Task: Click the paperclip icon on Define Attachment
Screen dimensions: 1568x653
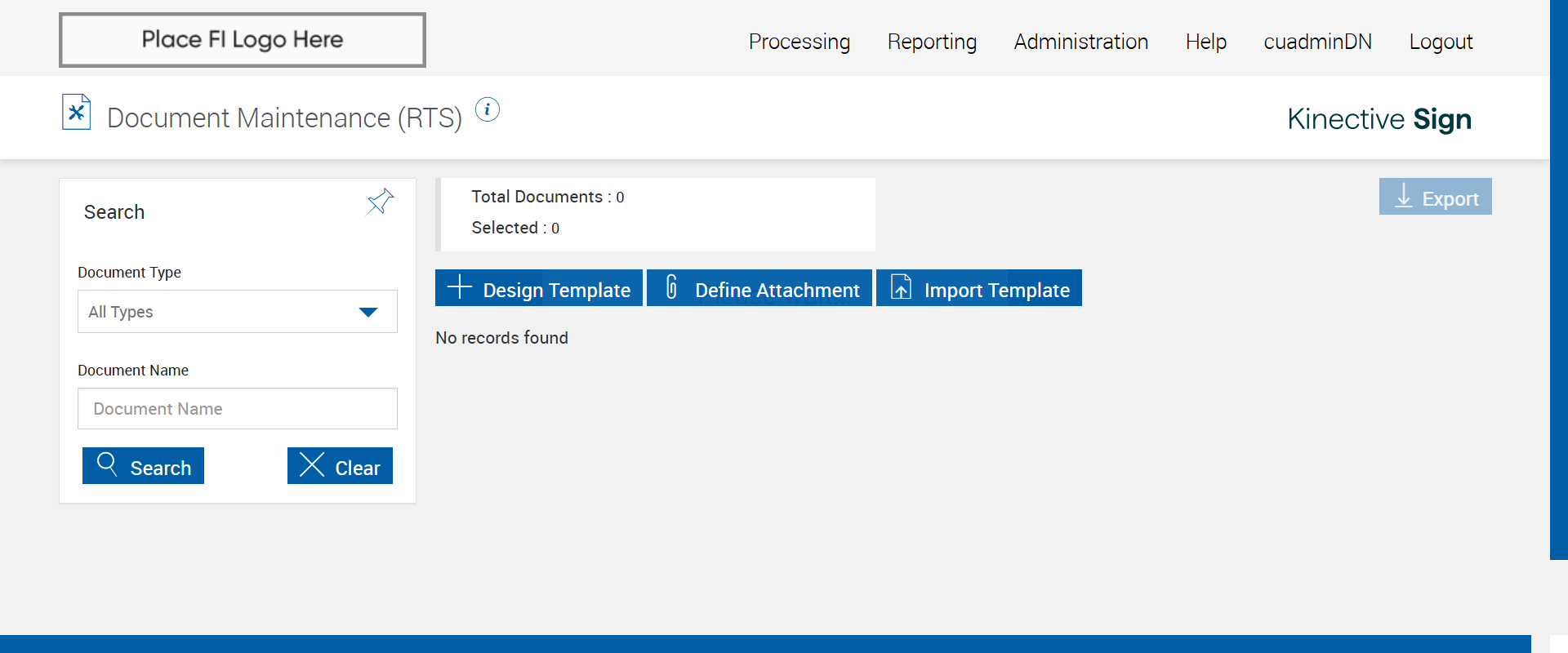Action: 671,287
